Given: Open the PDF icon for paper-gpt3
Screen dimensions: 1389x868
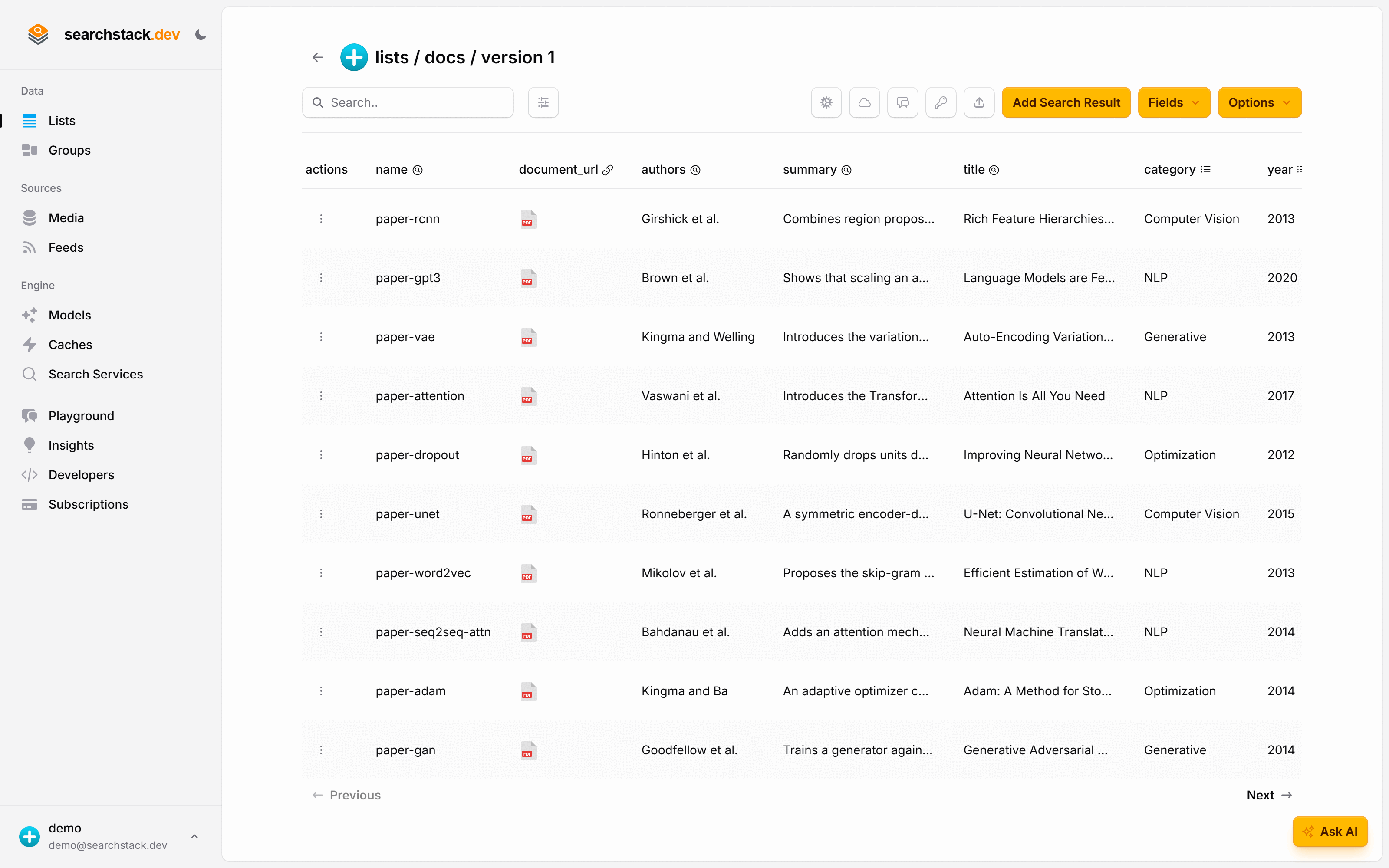Looking at the screenshot, I should tap(528, 279).
